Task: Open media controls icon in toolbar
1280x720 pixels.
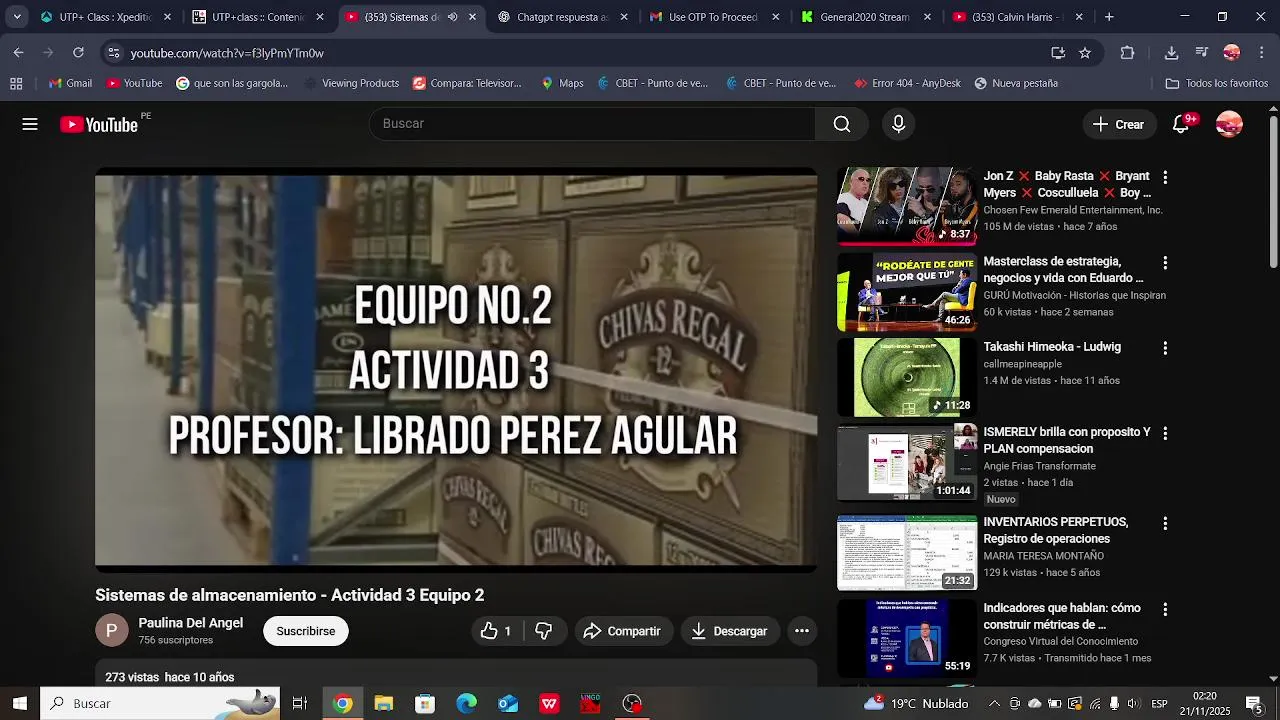Action: [x=1202, y=53]
